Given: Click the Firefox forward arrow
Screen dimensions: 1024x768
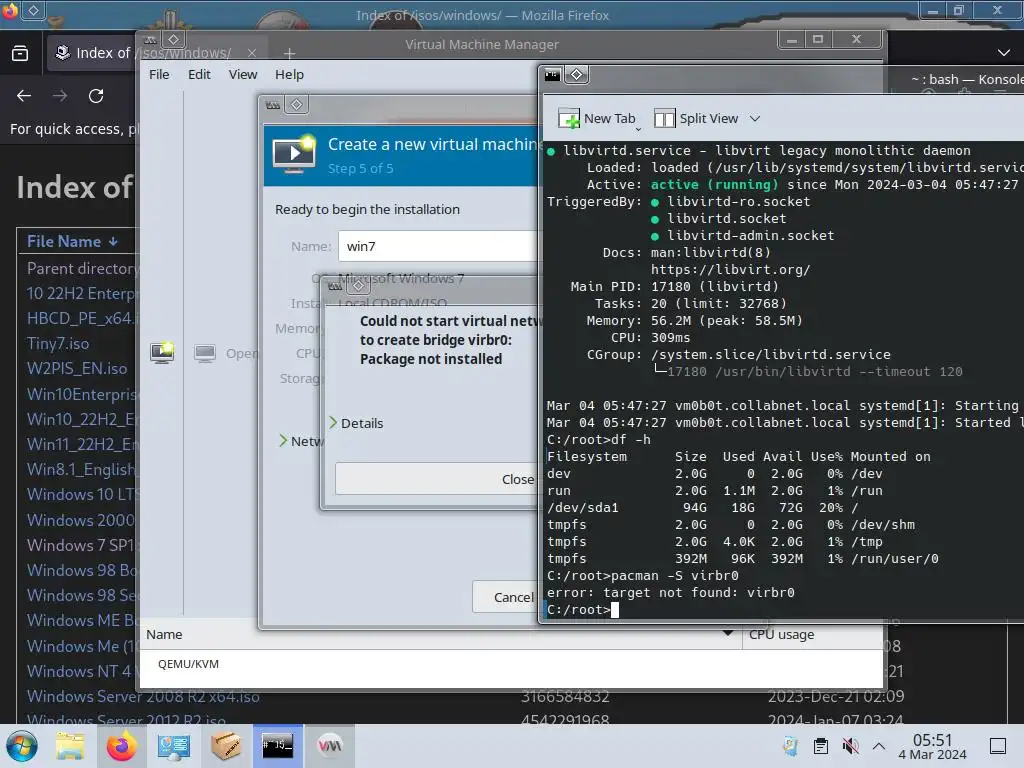Looking at the screenshot, I should (x=60, y=96).
